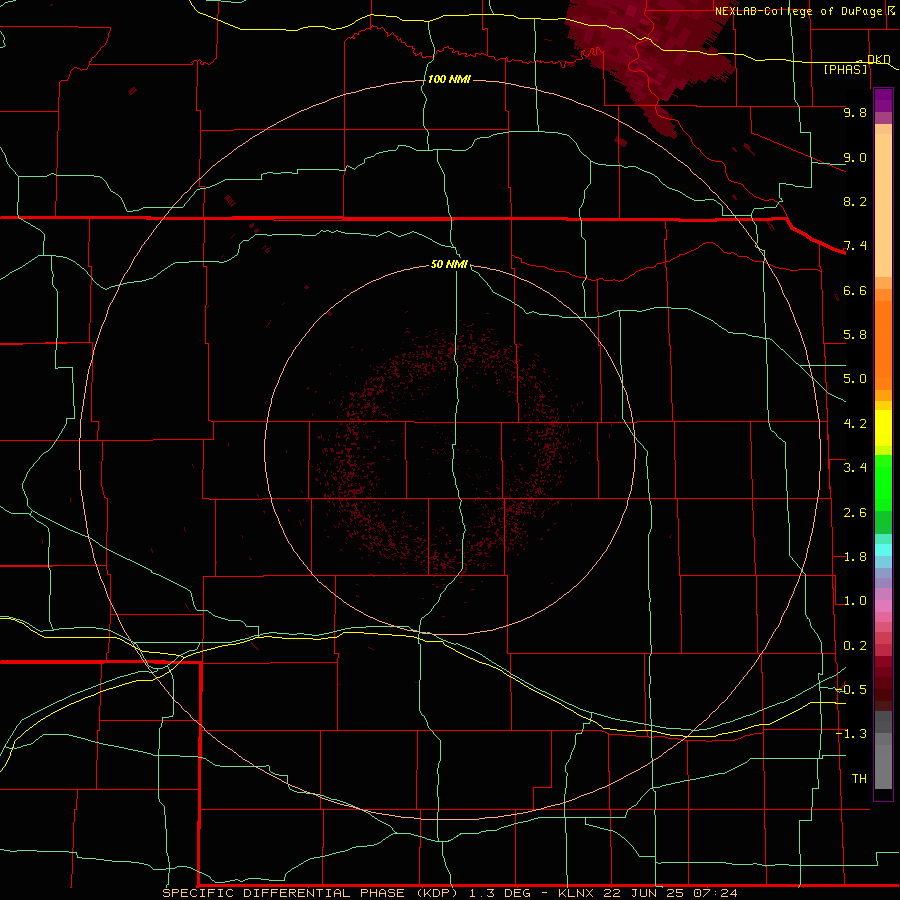Click the TH threshold label on scale
The width and height of the screenshot is (900, 900).
(859, 779)
